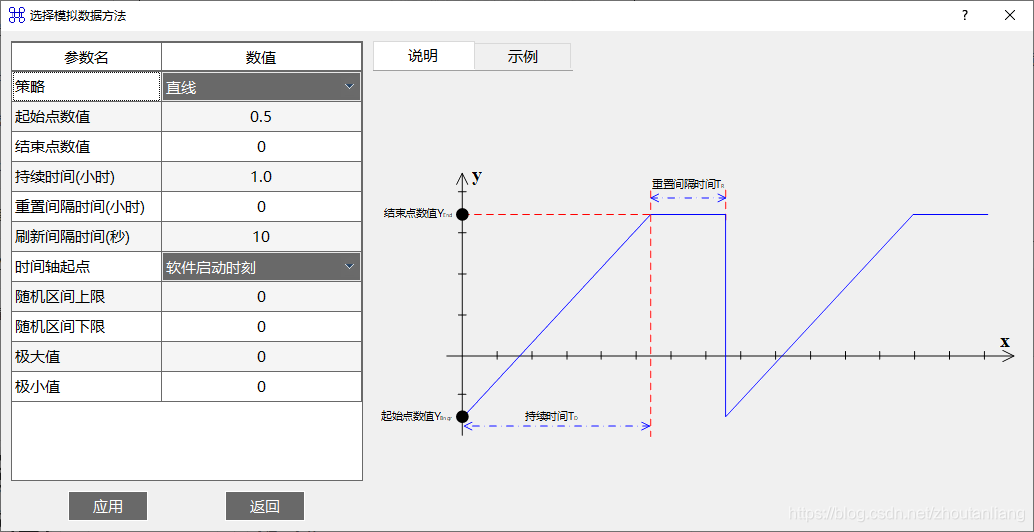Click the app icon in title bar
The width and height of the screenshot is (1034, 532).
(x=16, y=15)
